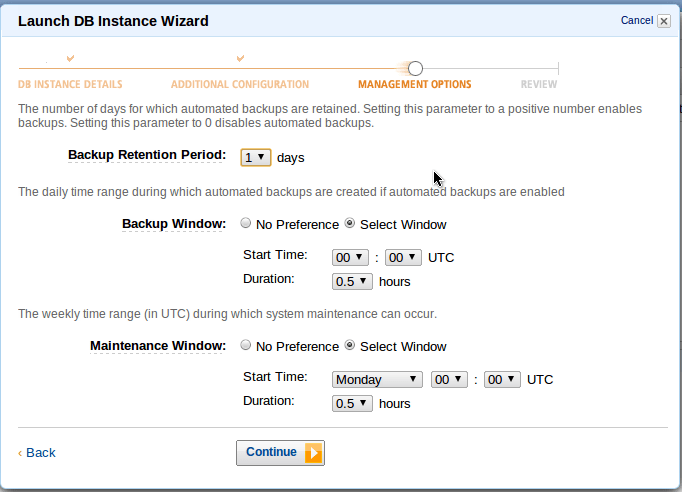Click the Cancel X icon in header
Viewport: 682px width, 492px height.
coord(663,21)
